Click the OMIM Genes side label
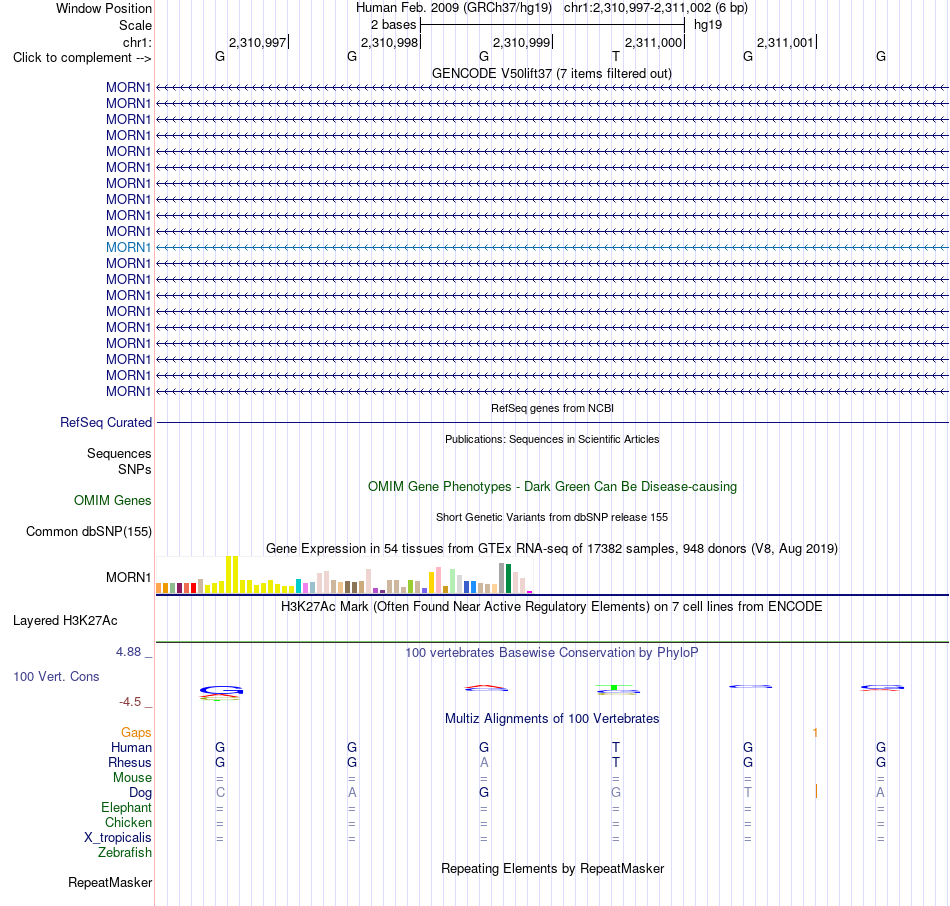The width and height of the screenshot is (950, 906). pos(113,501)
